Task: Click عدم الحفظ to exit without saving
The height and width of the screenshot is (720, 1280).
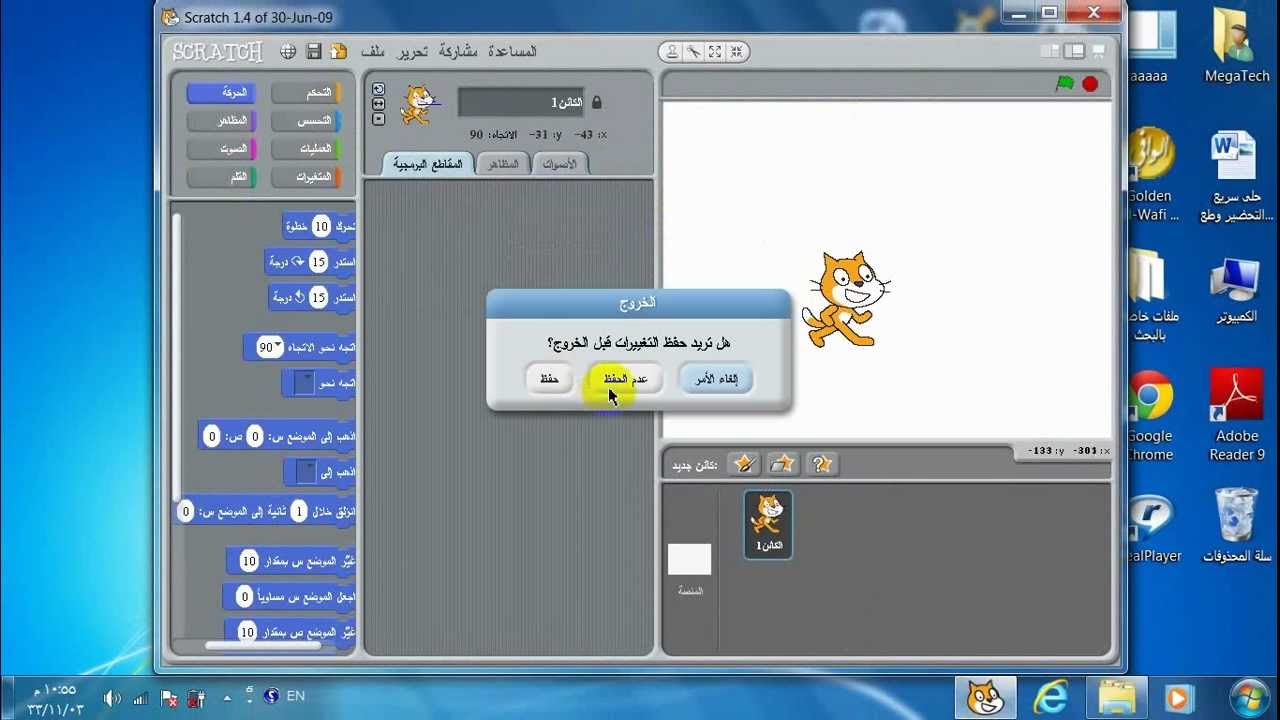Action: (x=625, y=378)
